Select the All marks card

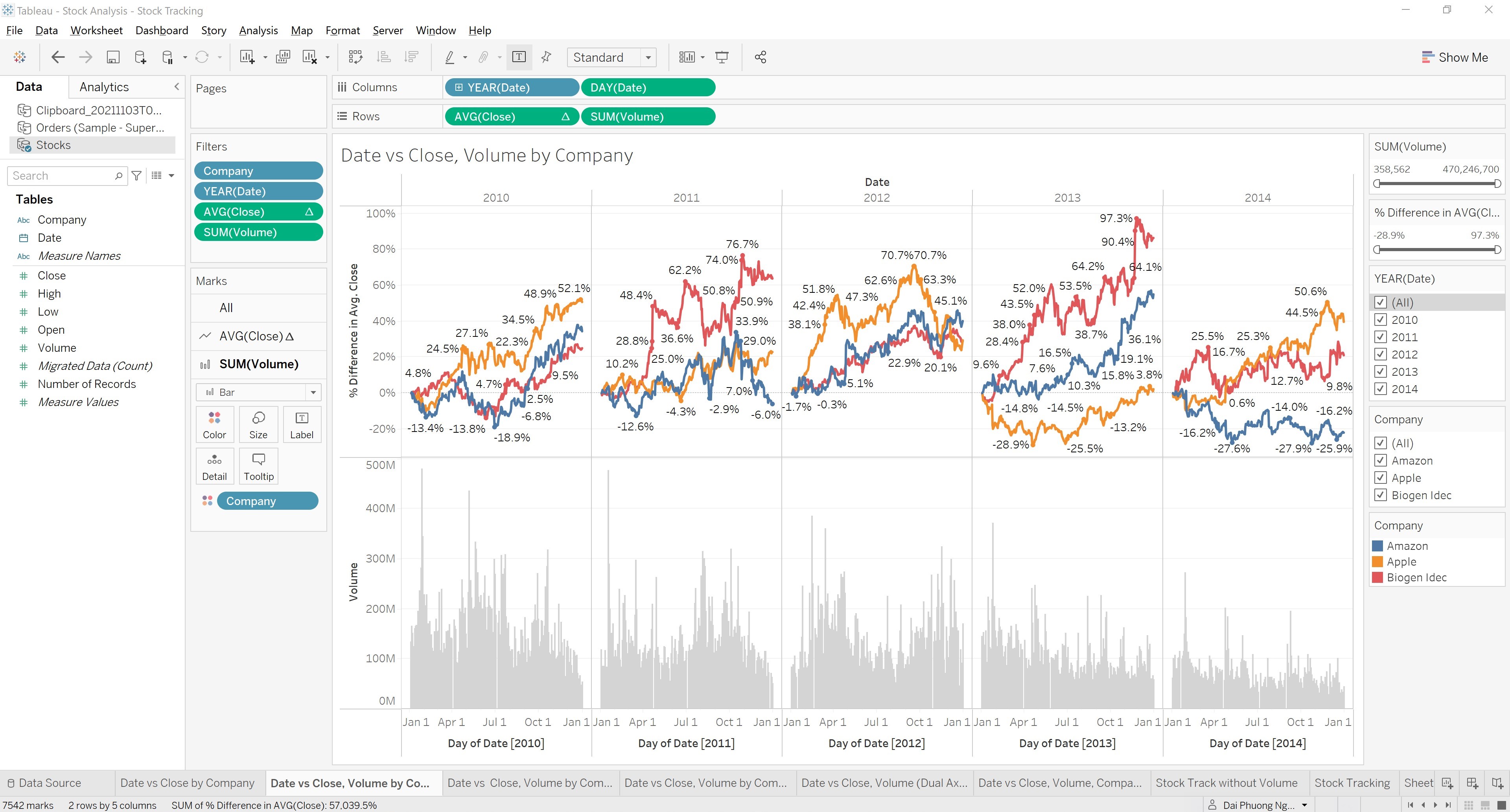click(258, 308)
